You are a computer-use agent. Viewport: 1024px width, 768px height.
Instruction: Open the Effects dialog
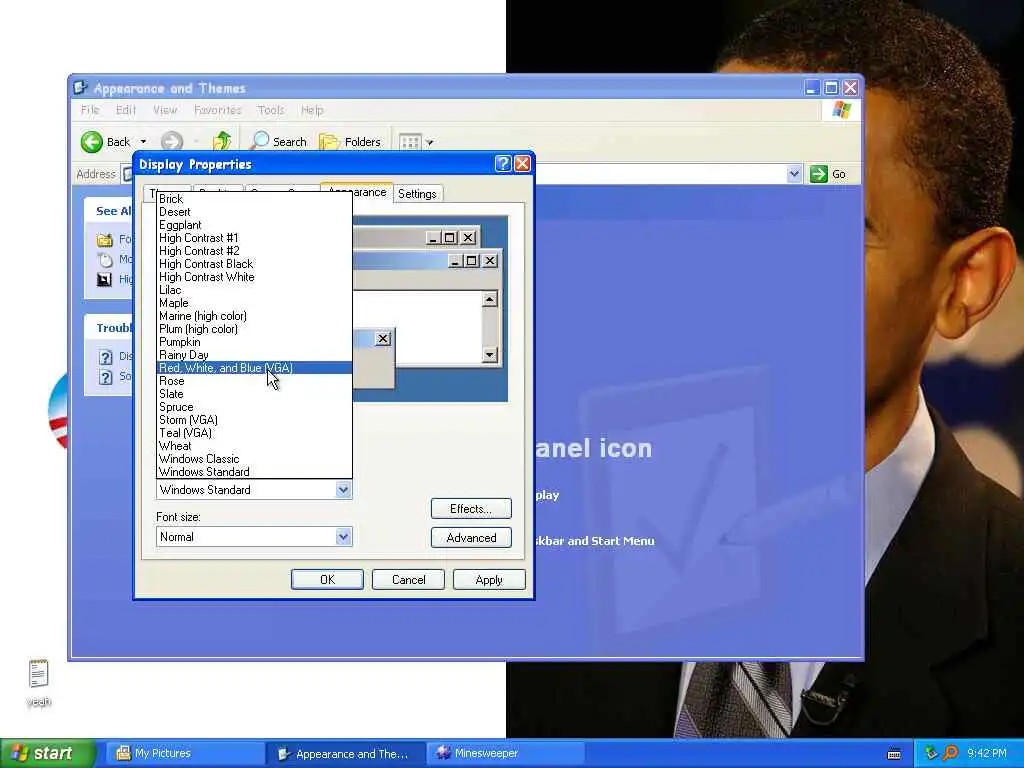pos(471,509)
